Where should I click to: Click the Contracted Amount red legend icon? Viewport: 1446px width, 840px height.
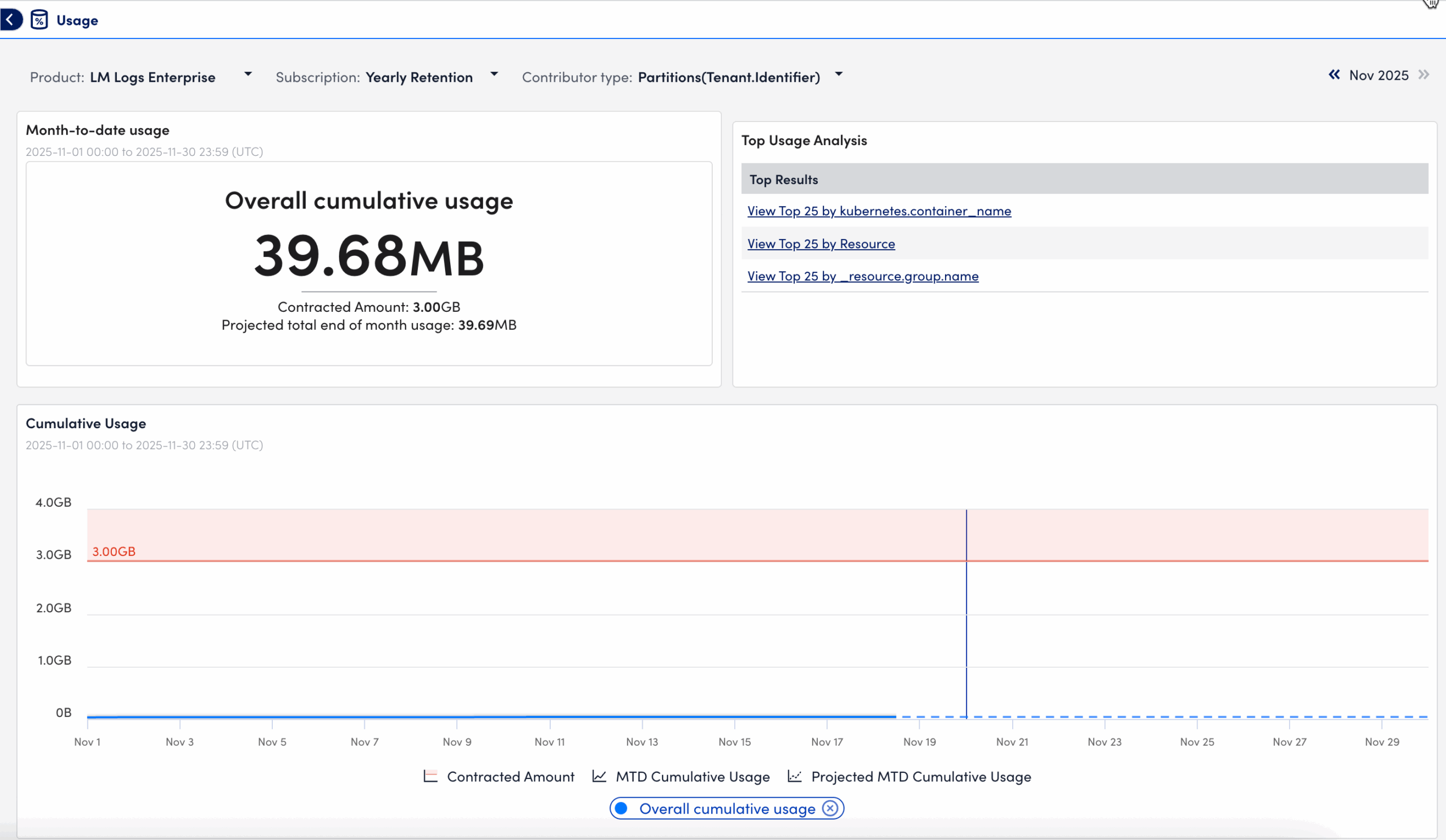tap(431, 776)
